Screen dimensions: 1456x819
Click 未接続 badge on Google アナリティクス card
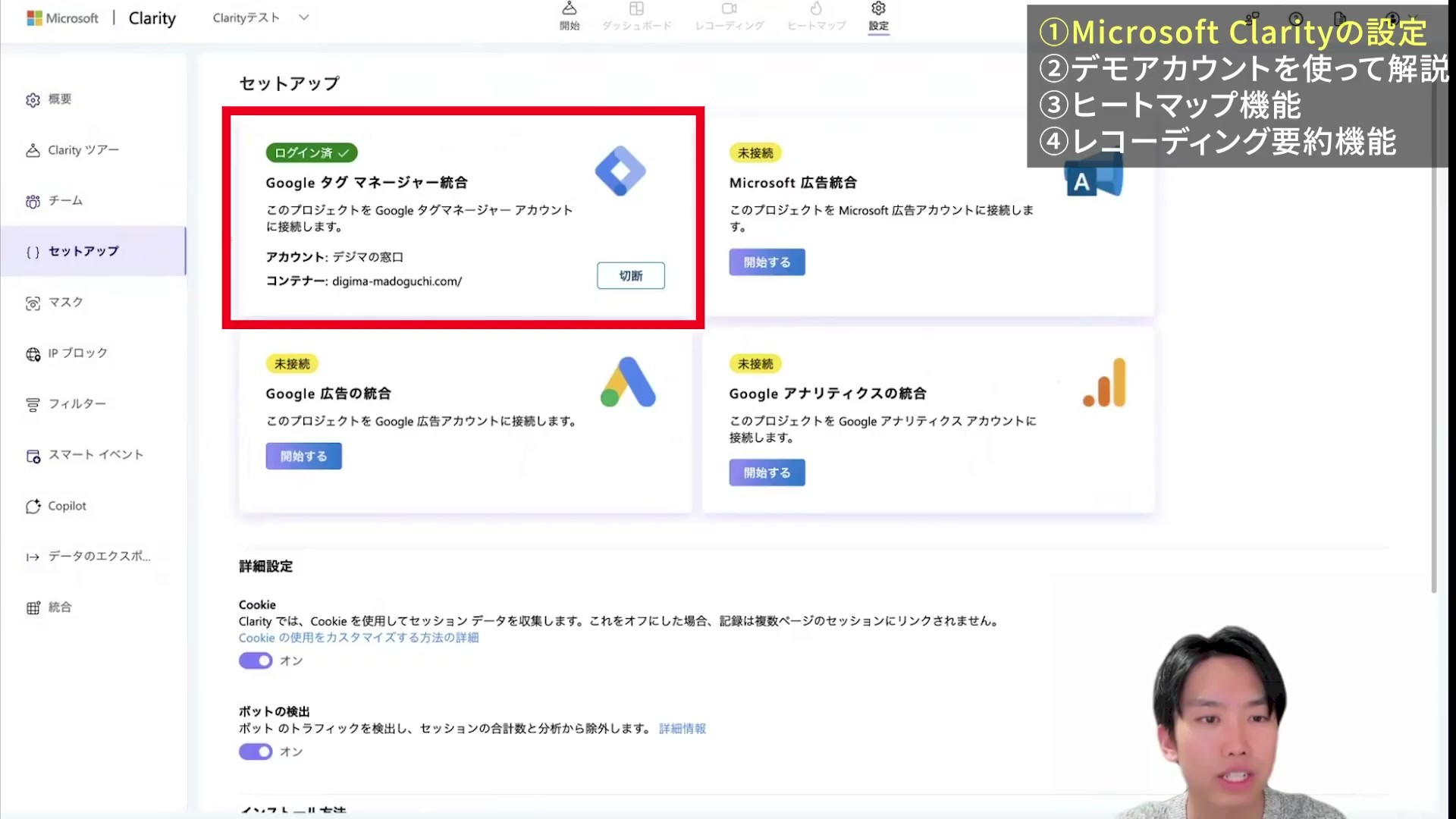[755, 364]
